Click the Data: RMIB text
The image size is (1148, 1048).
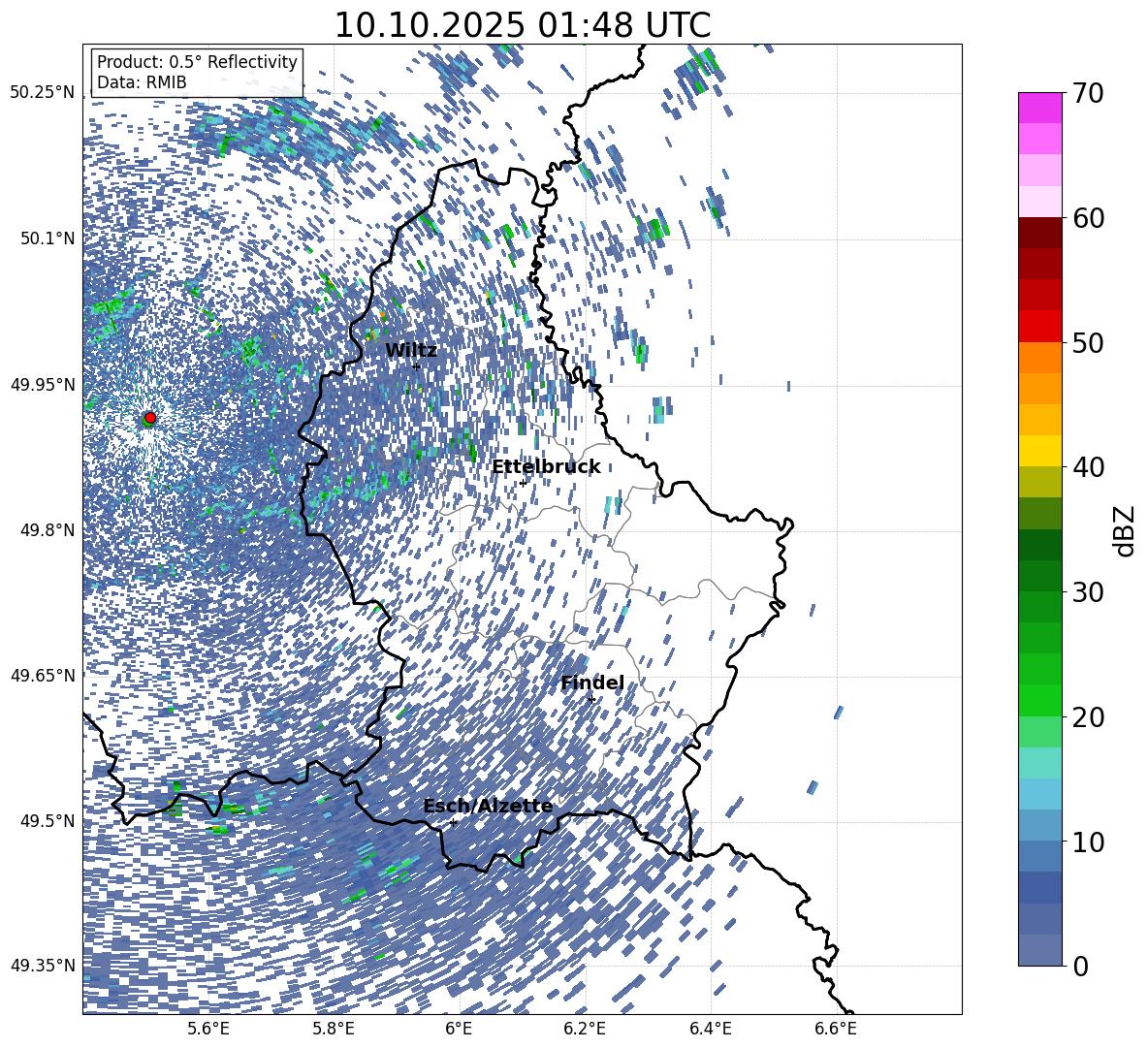(x=142, y=82)
